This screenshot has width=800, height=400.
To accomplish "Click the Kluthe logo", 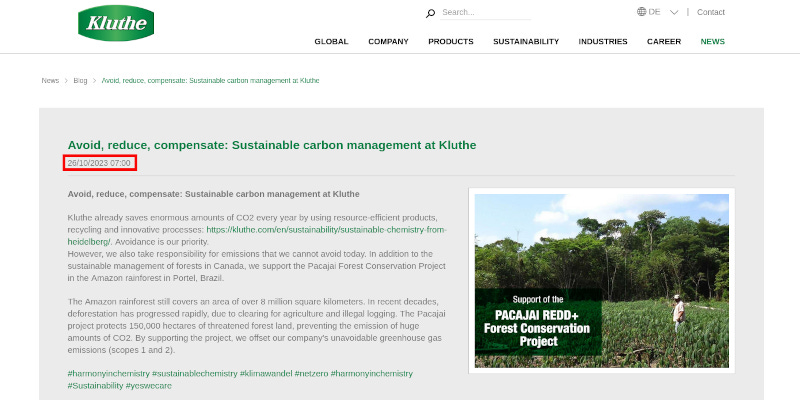I will click(116, 23).
